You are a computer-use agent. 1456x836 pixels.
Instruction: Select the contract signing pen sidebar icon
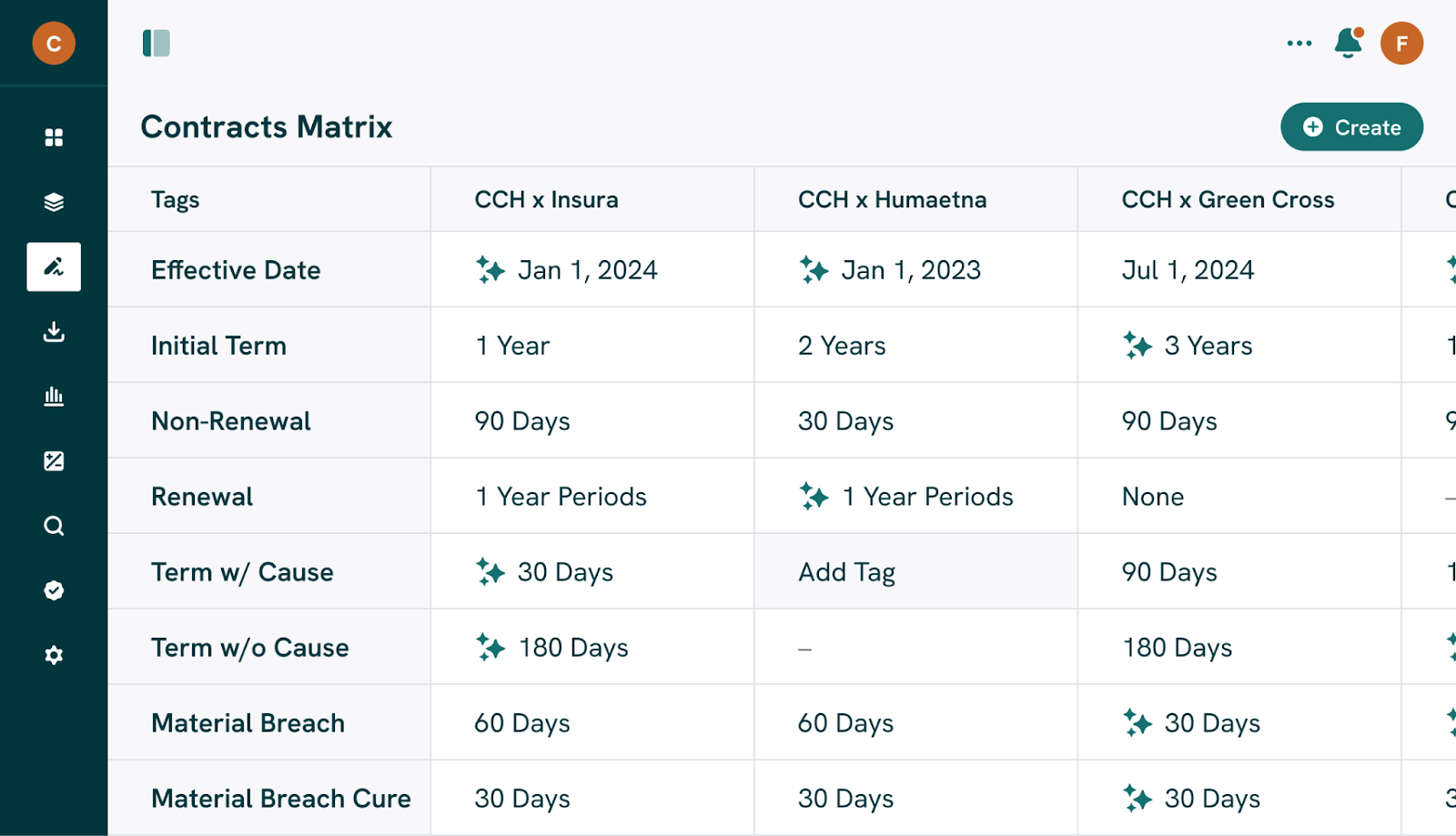click(54, 267)
